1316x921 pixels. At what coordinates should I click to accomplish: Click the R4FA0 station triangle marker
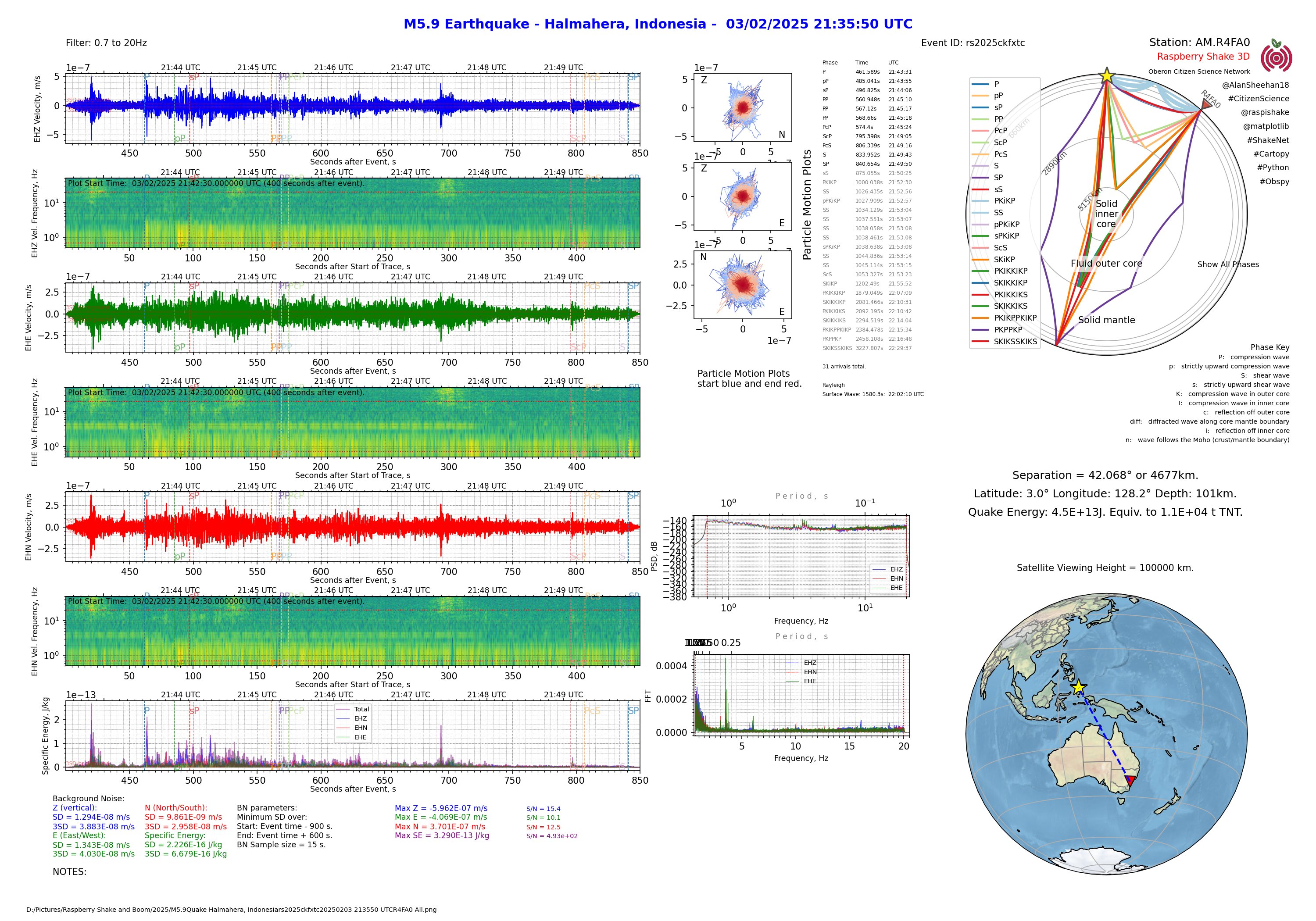coord(1206,104)
